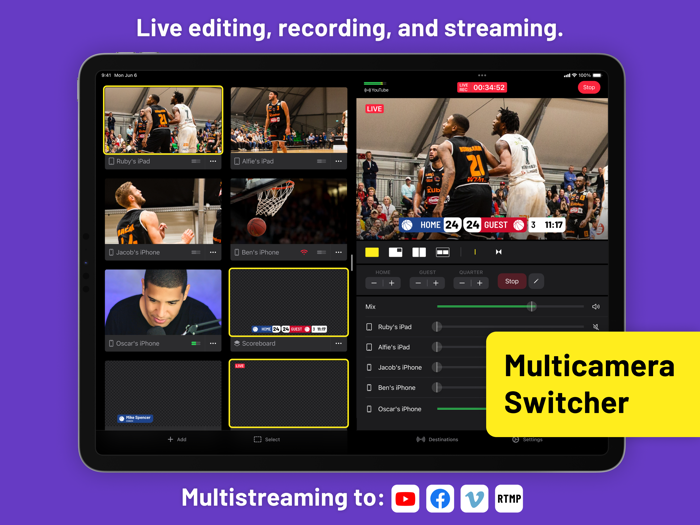Unmute Ruby's iPad audio

[x=596, y=327]
